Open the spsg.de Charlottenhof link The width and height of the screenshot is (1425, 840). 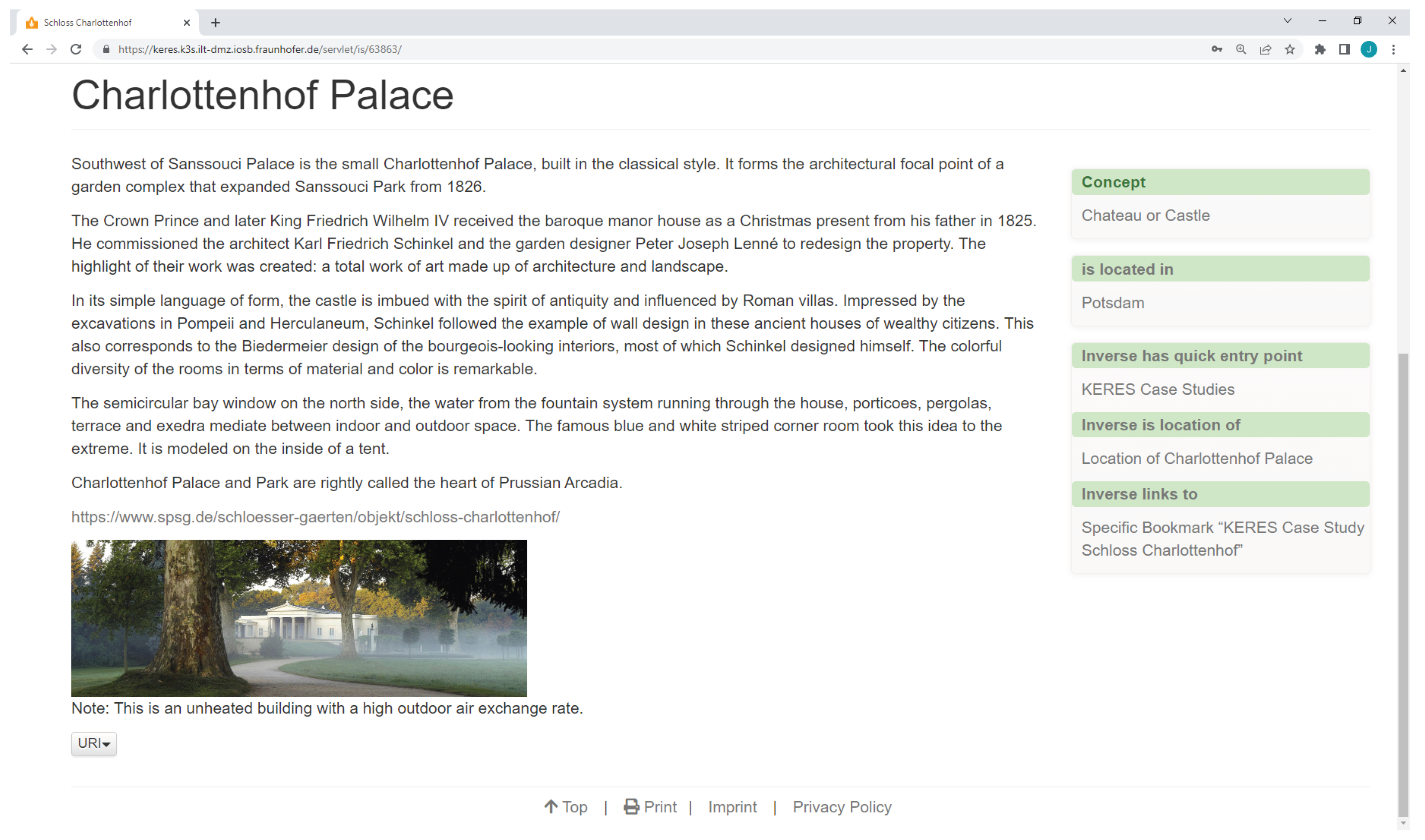coord(315,517)
